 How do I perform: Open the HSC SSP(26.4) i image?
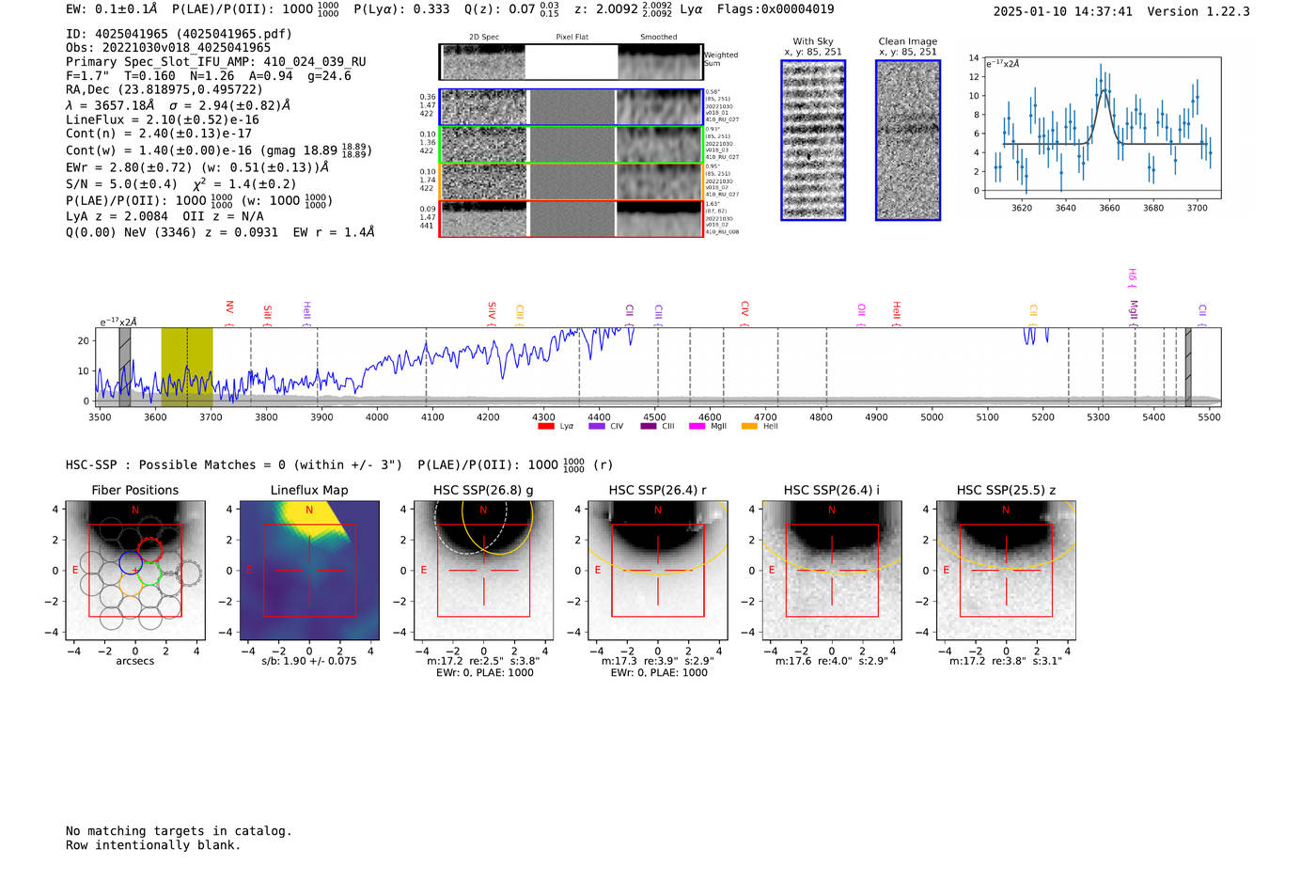point(832,570)
